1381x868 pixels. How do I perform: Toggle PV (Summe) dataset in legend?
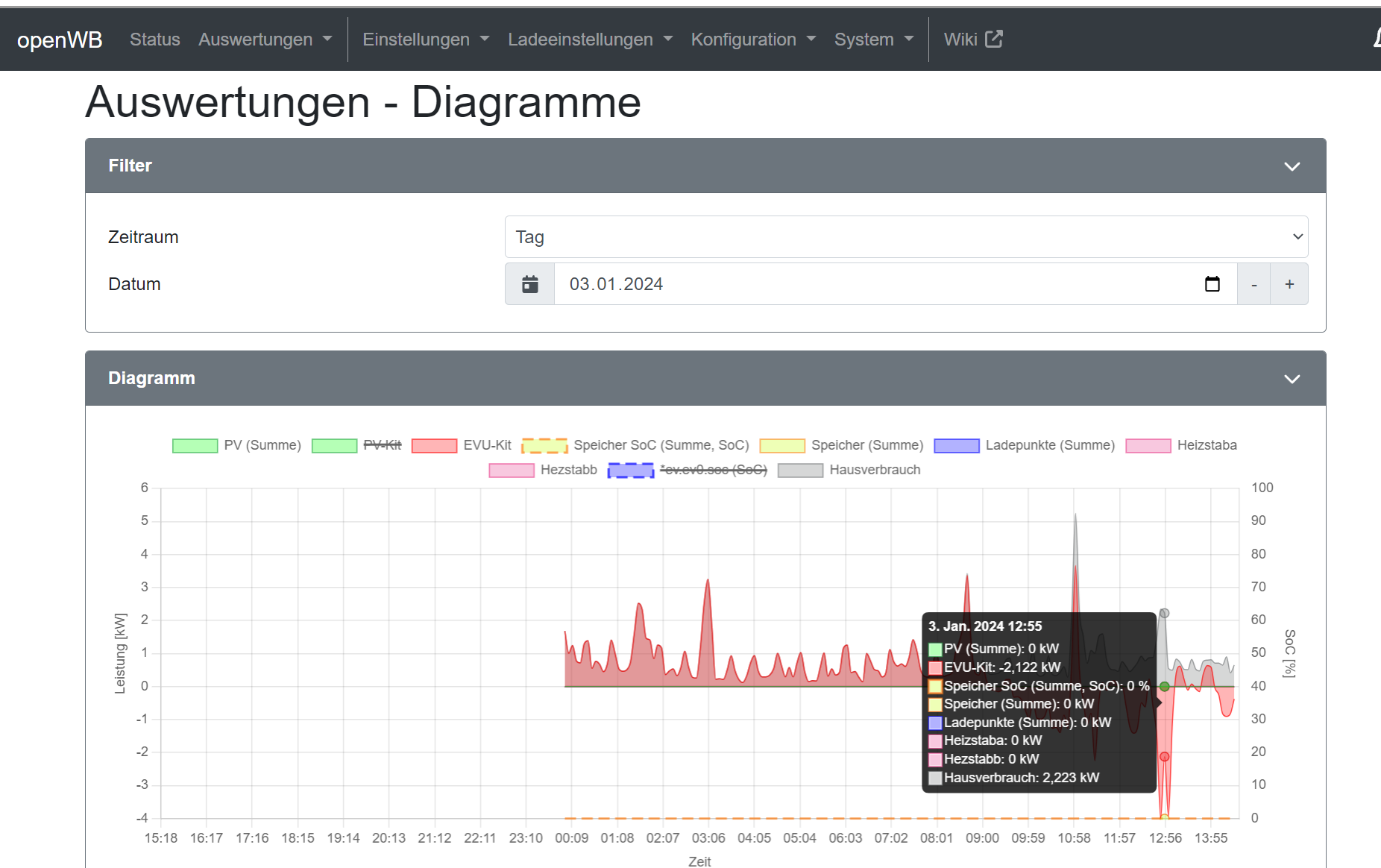(236, 445)
